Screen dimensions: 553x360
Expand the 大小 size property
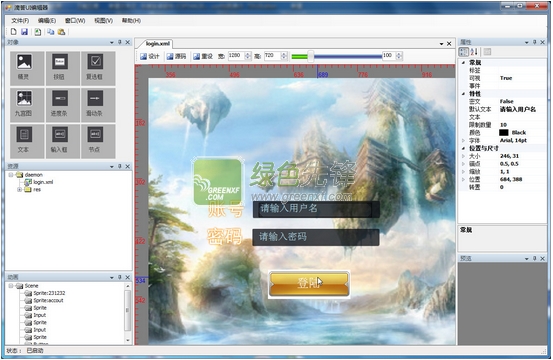[463, 156]
